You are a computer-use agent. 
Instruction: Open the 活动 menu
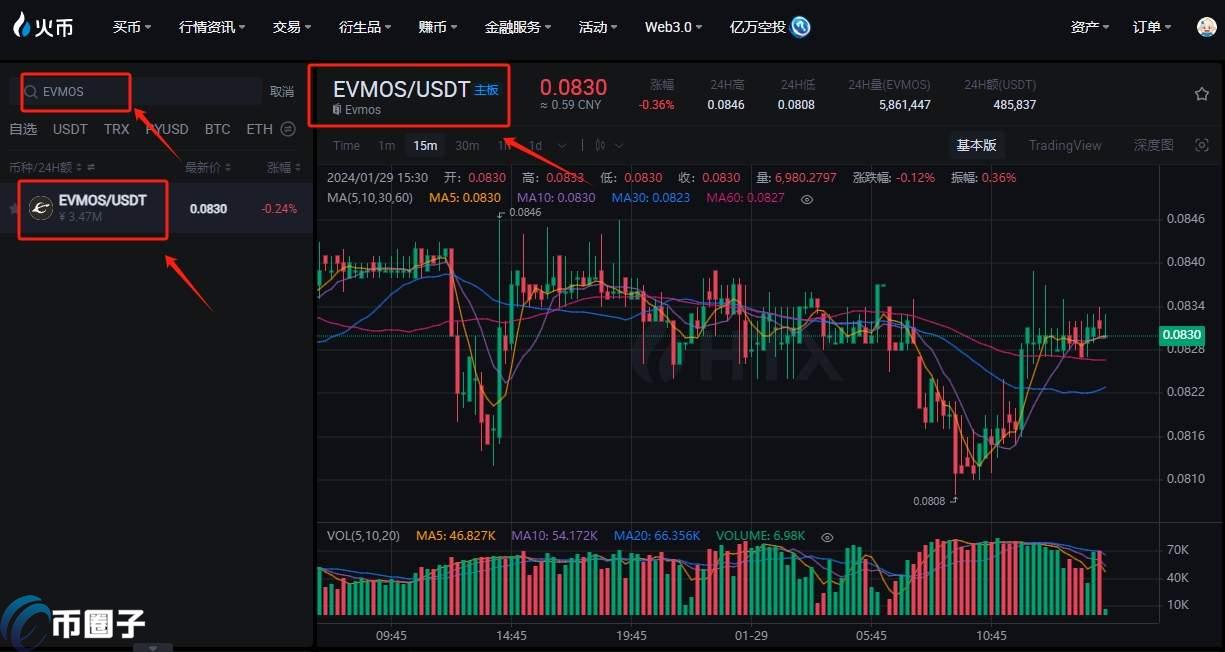coord(598,27)
